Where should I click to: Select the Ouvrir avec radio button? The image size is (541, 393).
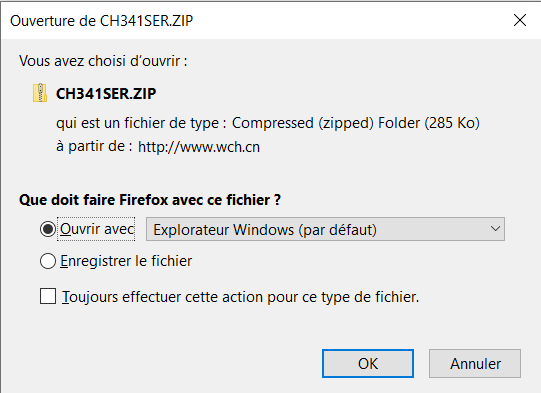[x=48, y=229]
